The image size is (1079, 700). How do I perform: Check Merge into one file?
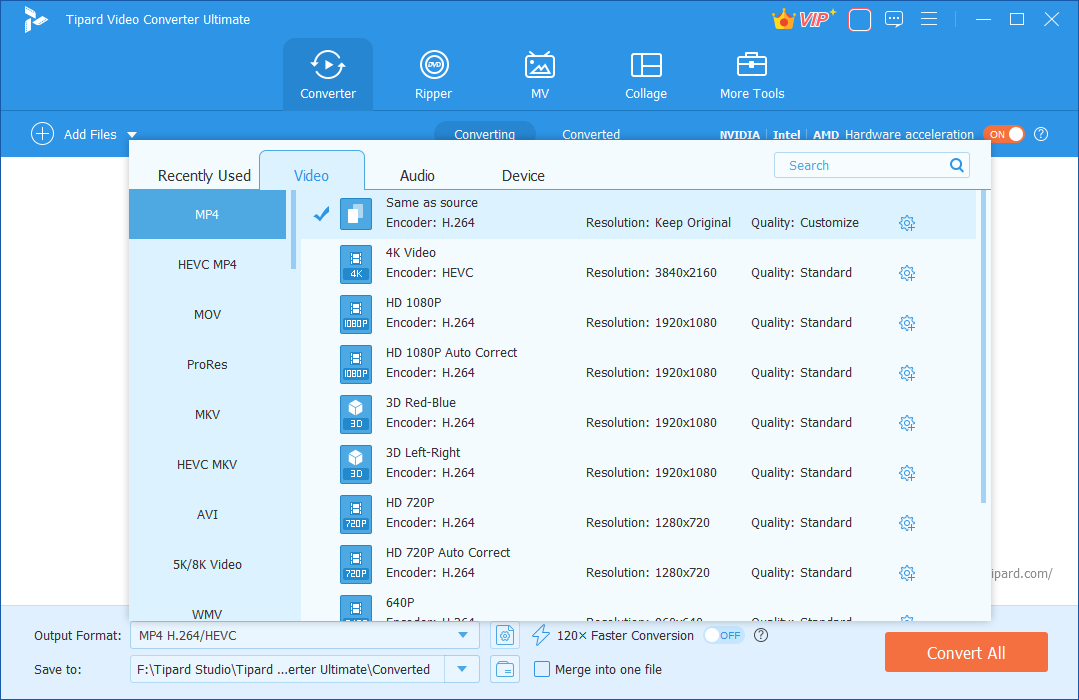542,669
